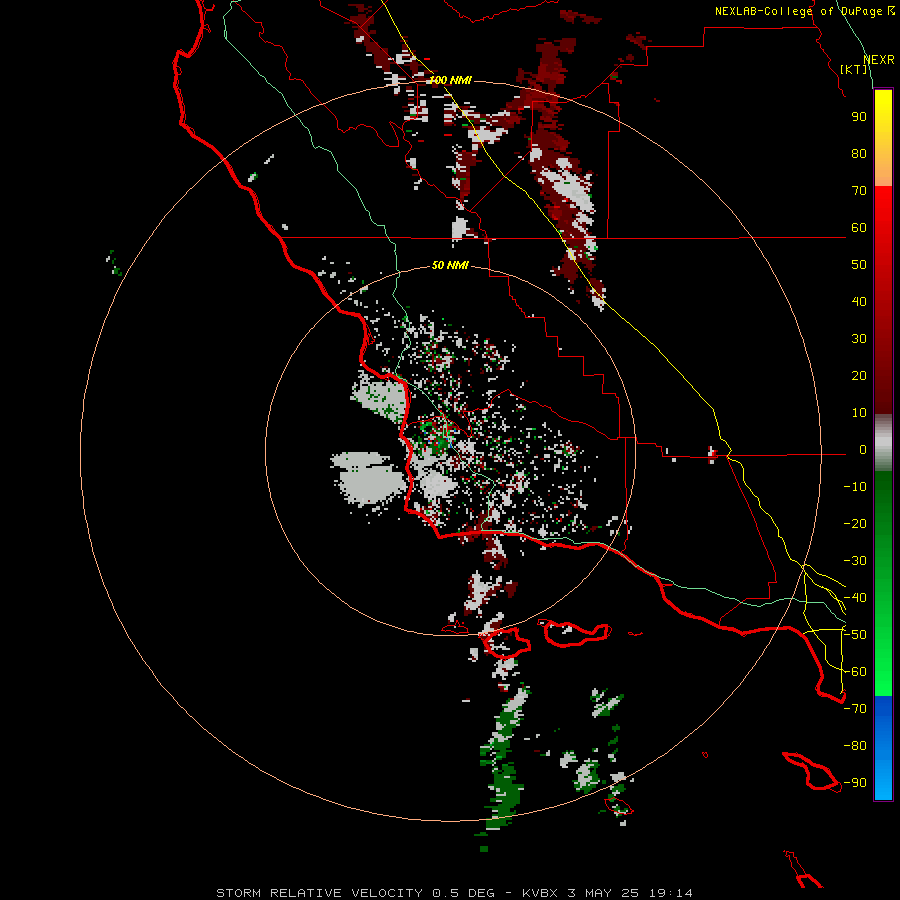
Task: Click the -90 knot scale label
Action: point(855,783)
